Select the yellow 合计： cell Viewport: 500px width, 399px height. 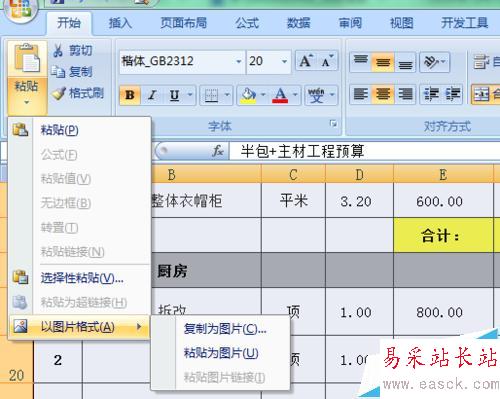pyautogui.click(x=443, y=235)
